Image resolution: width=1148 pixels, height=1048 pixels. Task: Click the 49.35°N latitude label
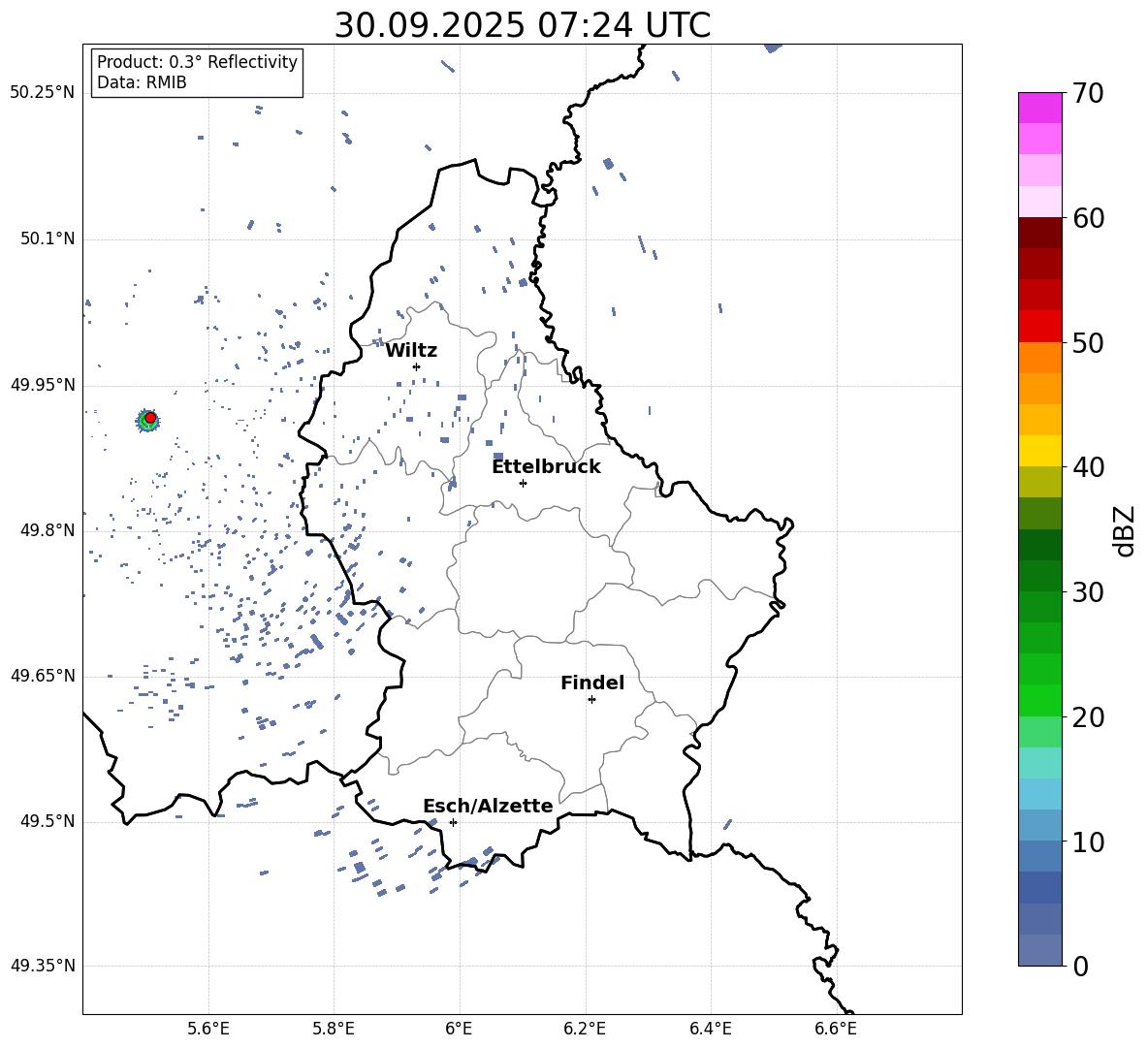43,966
